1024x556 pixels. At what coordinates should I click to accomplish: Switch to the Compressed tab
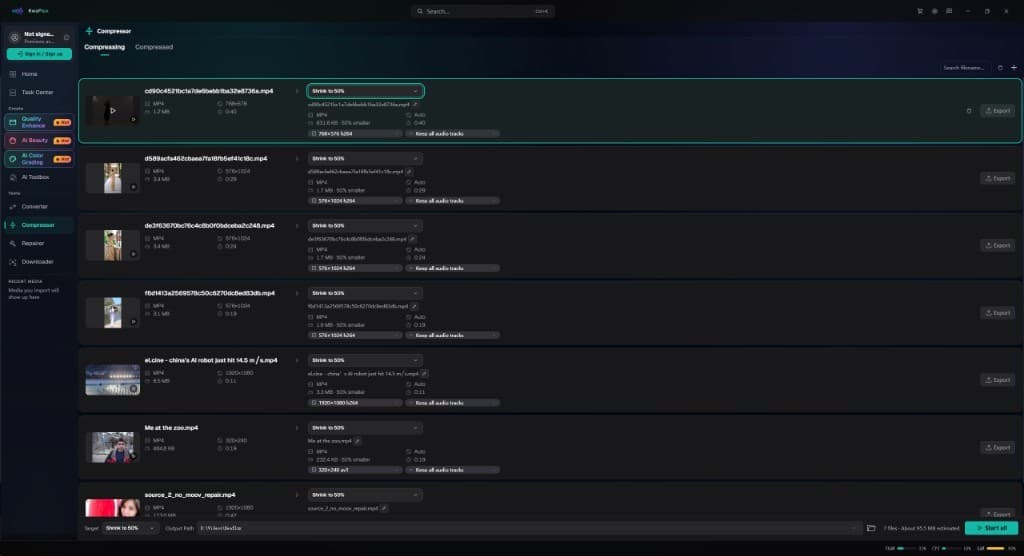(154, 47)
